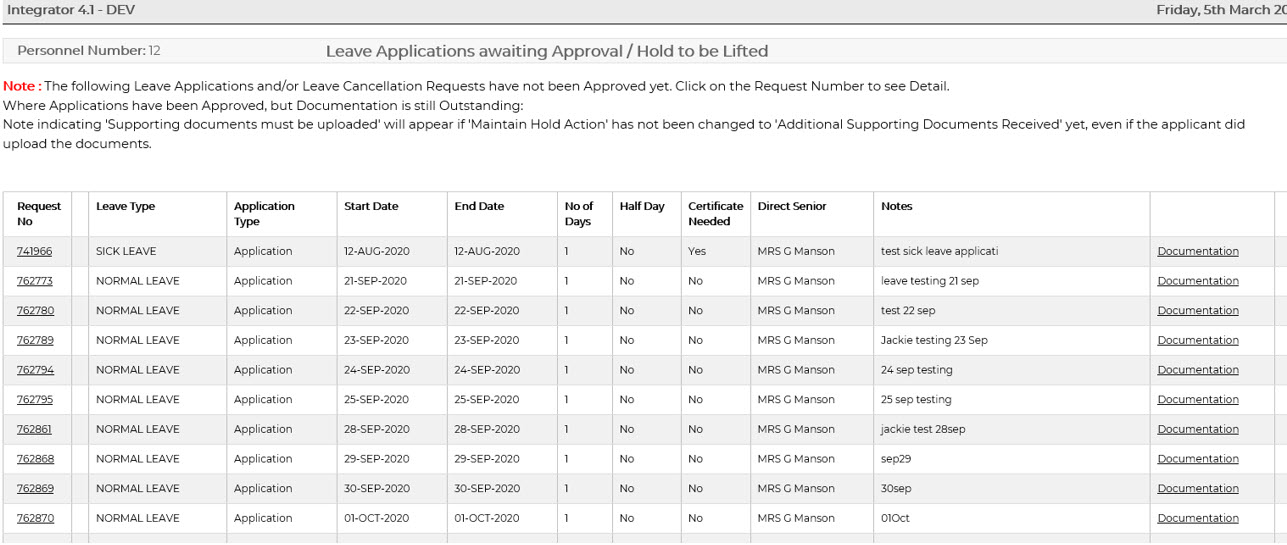The height and width of the screenshot is (545, 1287).
Task: Open leave request 762869
Action: click(35, 489)
